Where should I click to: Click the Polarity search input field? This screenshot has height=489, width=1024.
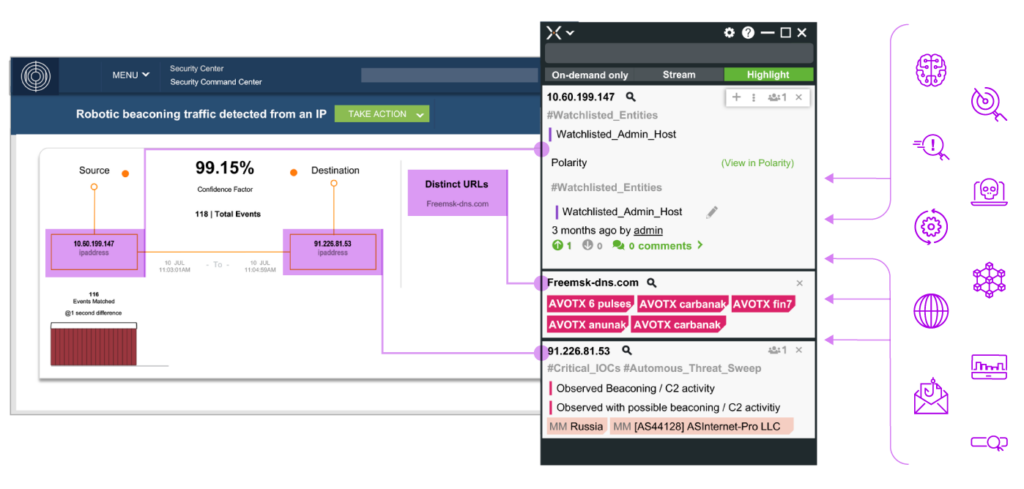click(680, 54)
